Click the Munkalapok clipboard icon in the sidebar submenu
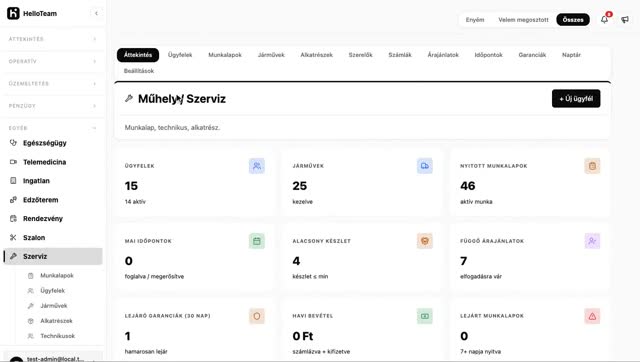This screenshot has height=362, width=640. tap(31, 276)
